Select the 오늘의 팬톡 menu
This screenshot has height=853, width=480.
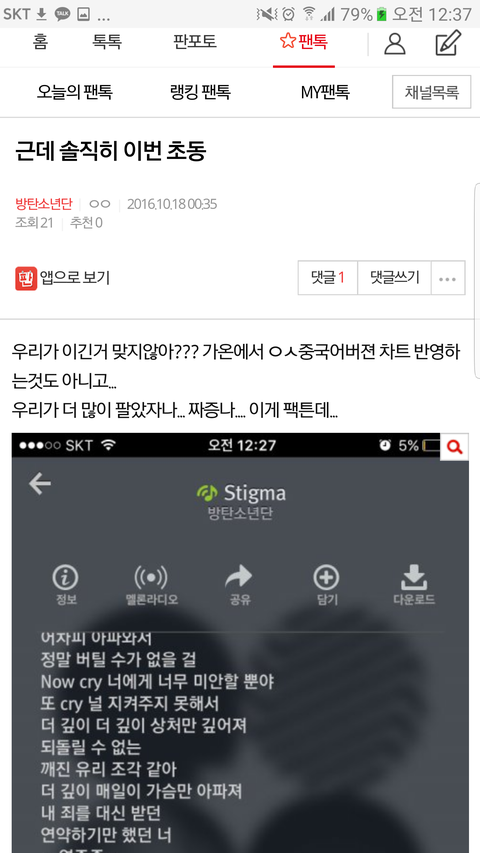(75, 92)
